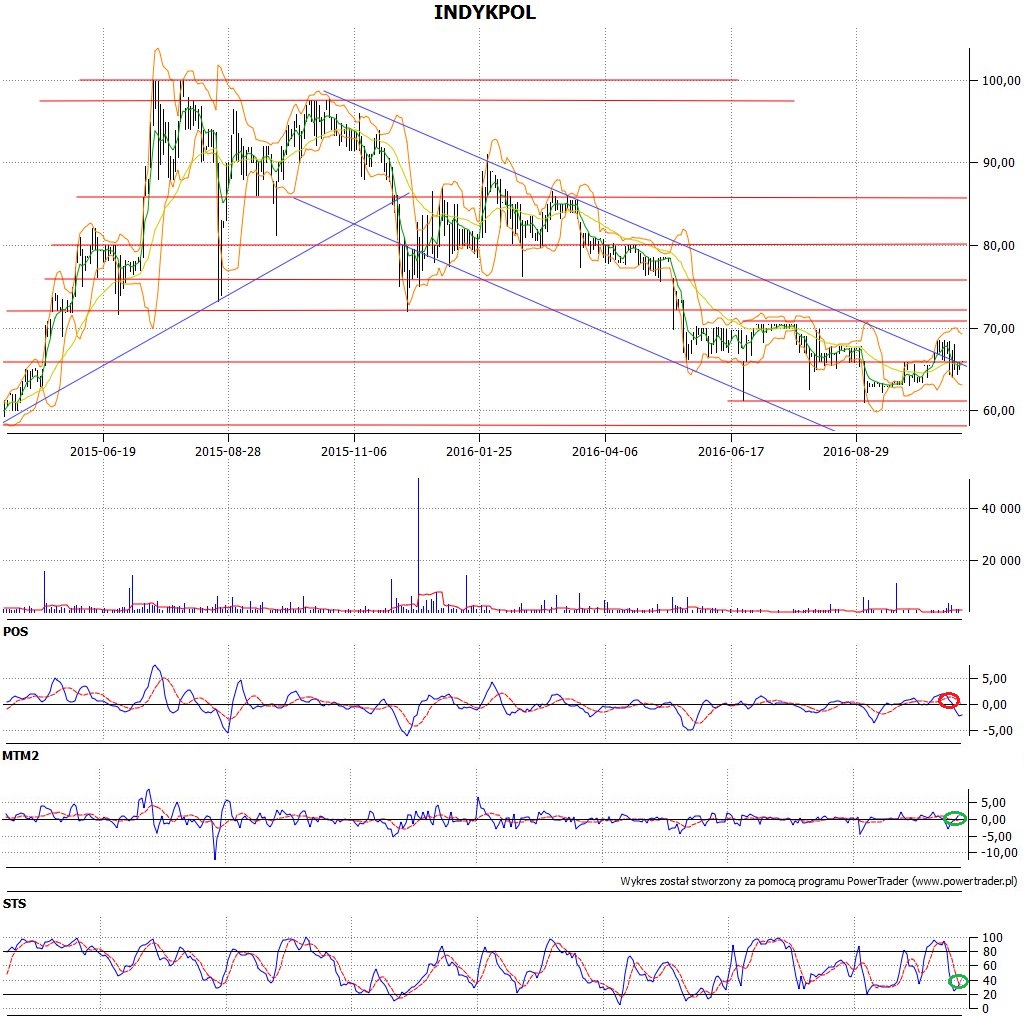The height and width of the screenshot is (1018, 1024).
Task: Click the 20 000 volume axis label
Action: pos(1001,560)
